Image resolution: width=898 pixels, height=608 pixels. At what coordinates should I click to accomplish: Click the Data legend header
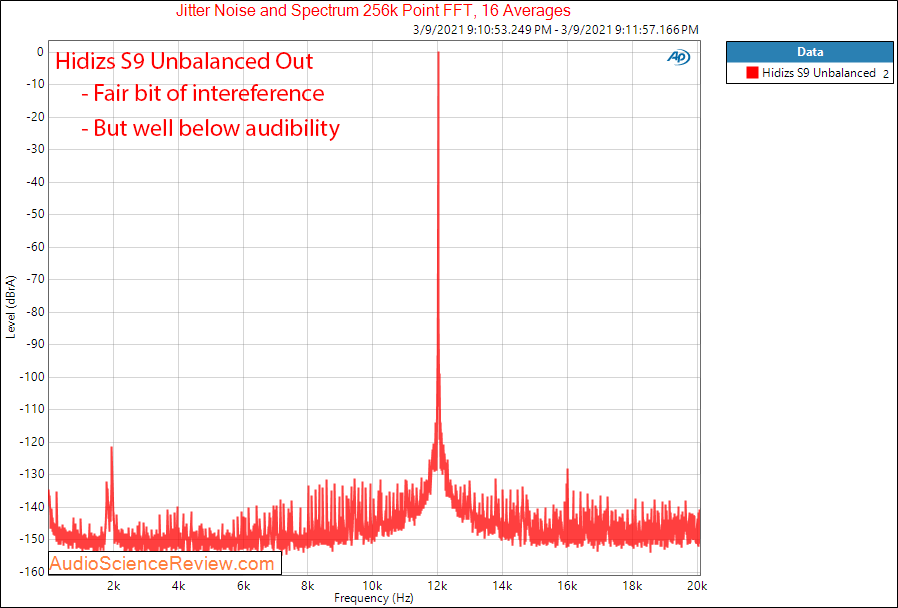coord(810,52)
